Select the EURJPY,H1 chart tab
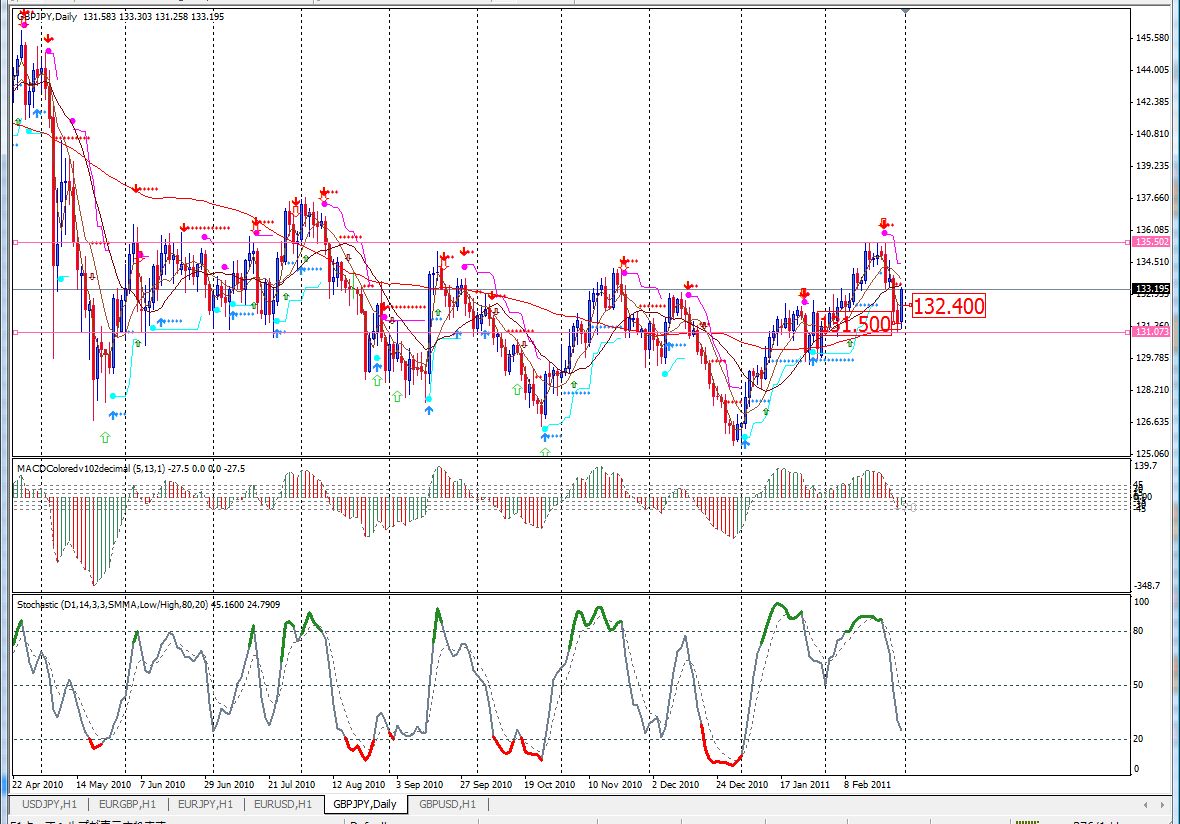This screenshot has width=1180, height=824. 205,804
